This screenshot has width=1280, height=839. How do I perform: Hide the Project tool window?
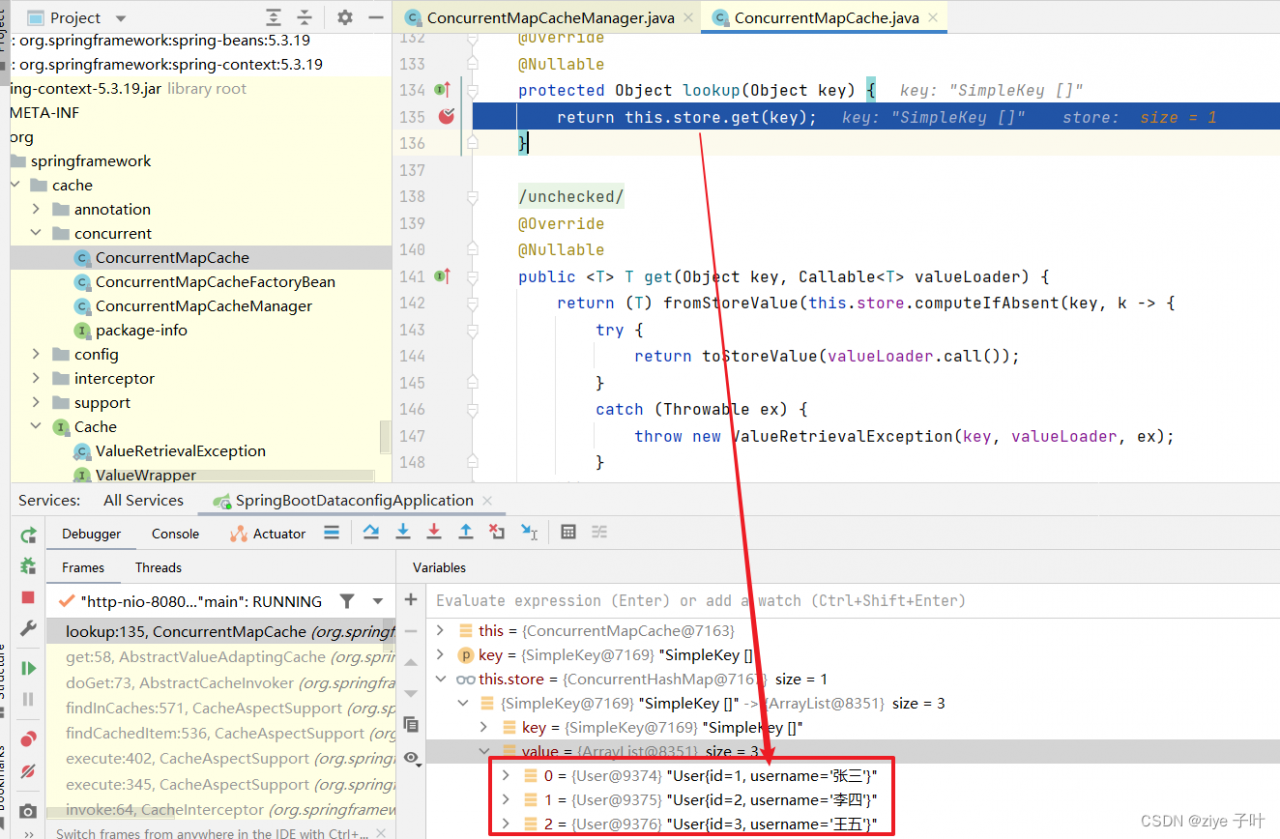(x=375, y=18)
